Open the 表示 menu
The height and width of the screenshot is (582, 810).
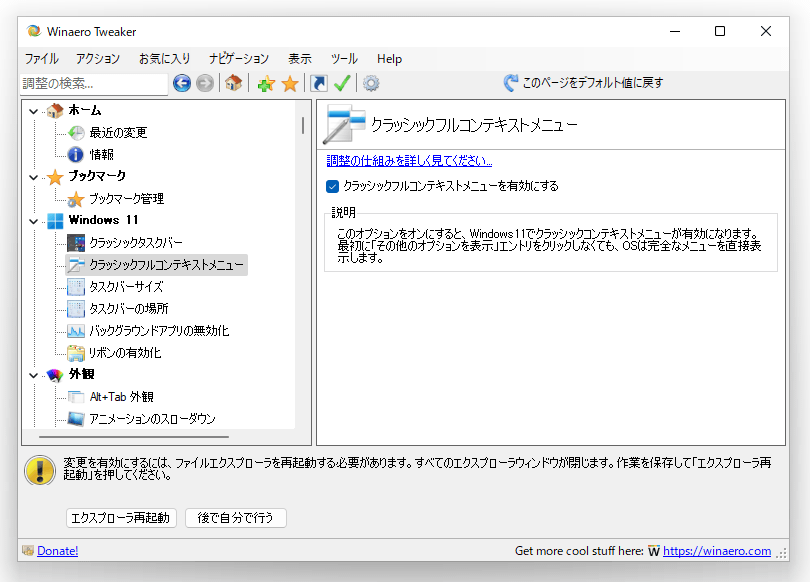coord(300,59)
